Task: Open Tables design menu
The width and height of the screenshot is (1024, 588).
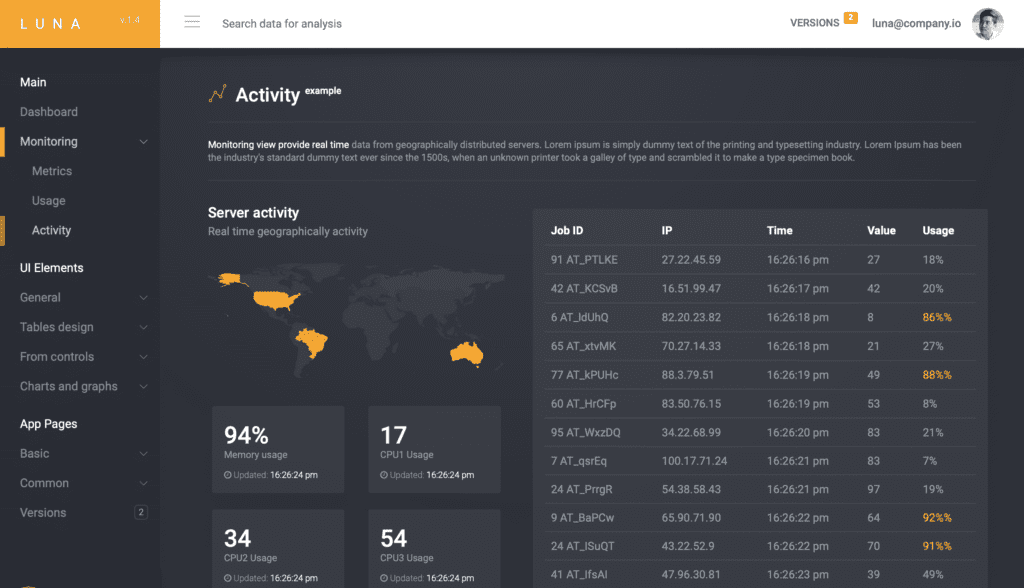Action: (x=57, y=327)
